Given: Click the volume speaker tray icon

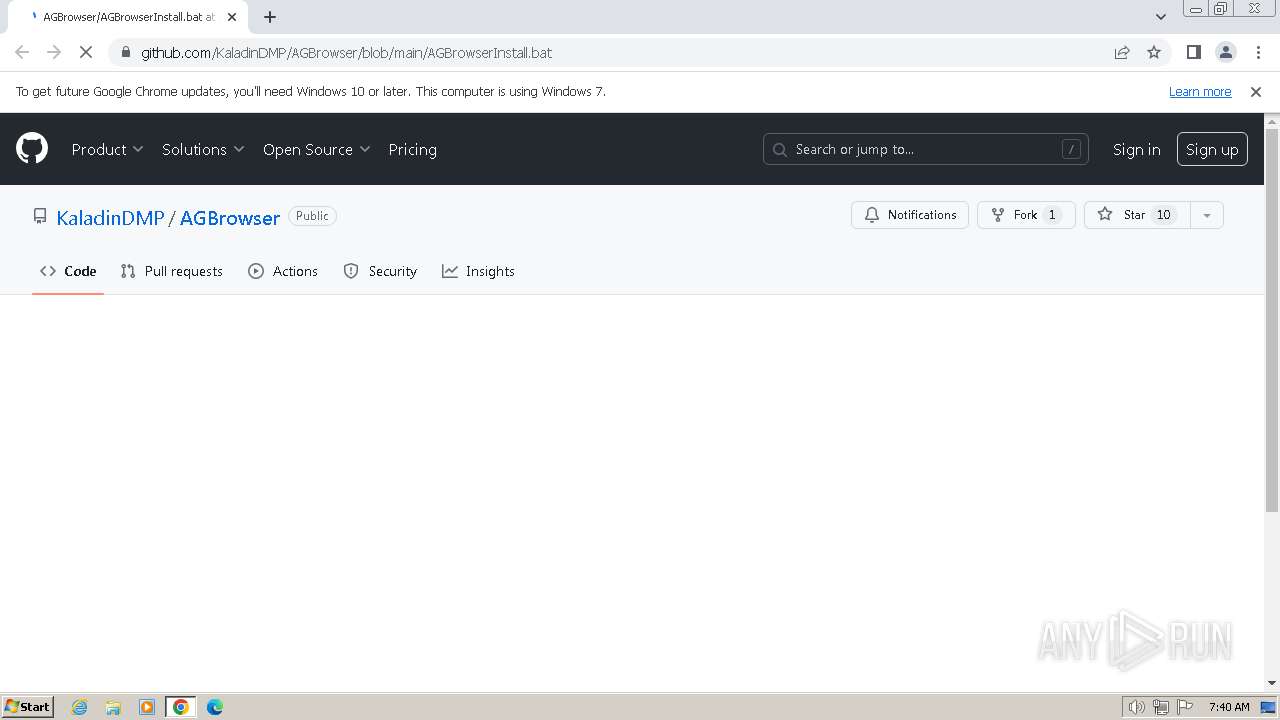Looking at the screenshot, I should tap(1137, 706).
